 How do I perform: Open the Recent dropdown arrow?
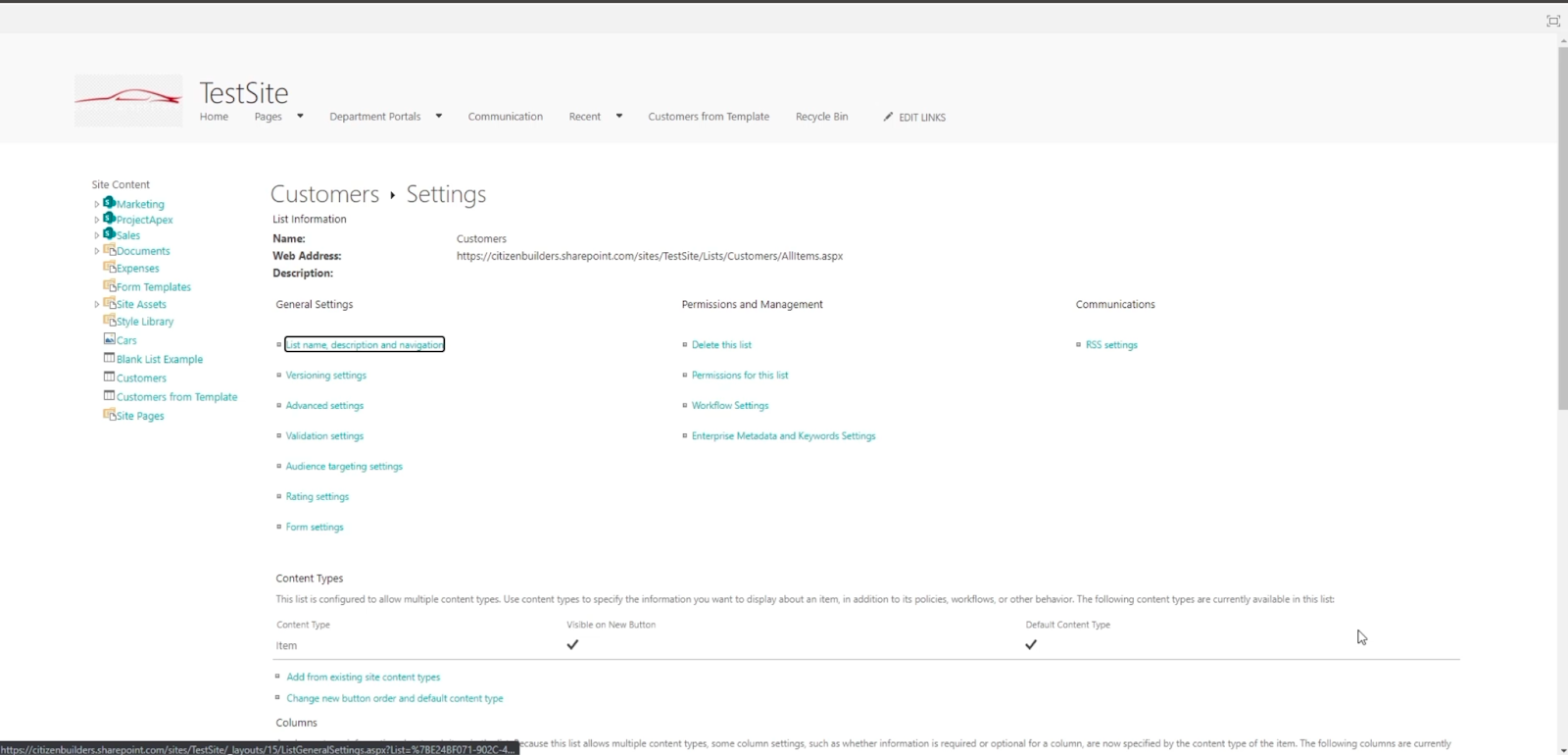coord(619,116)
